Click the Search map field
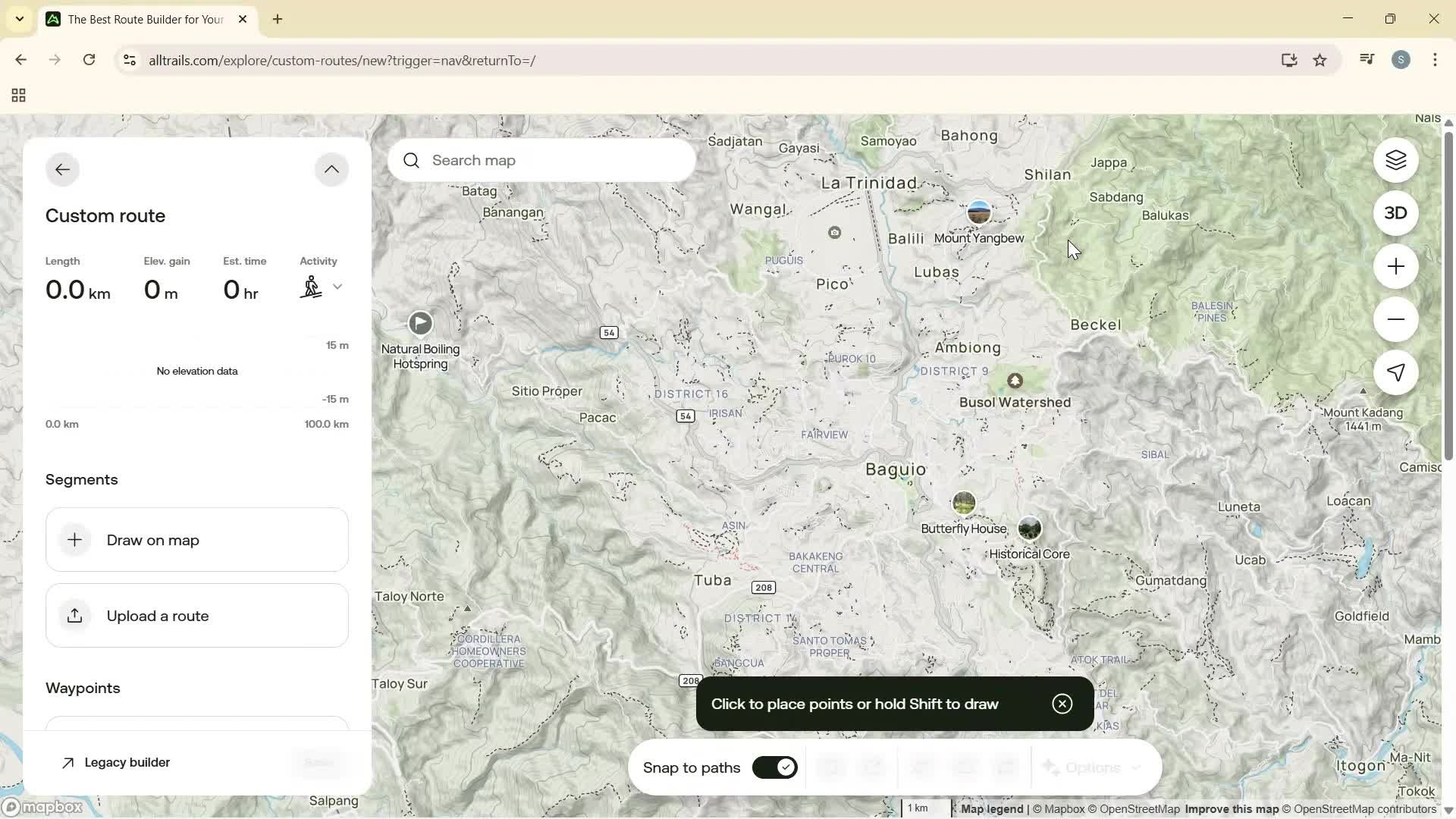The height and width of the screenshot is (819, 1456). click(x=541, y=160)
